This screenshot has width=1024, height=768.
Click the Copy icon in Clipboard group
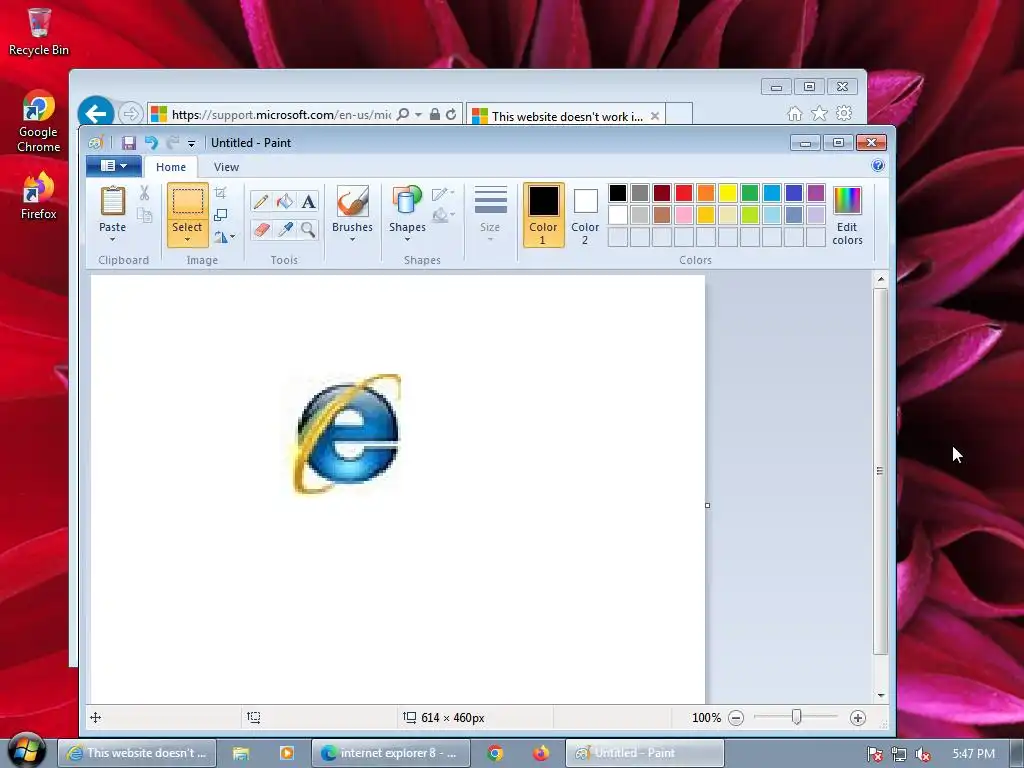144,215
